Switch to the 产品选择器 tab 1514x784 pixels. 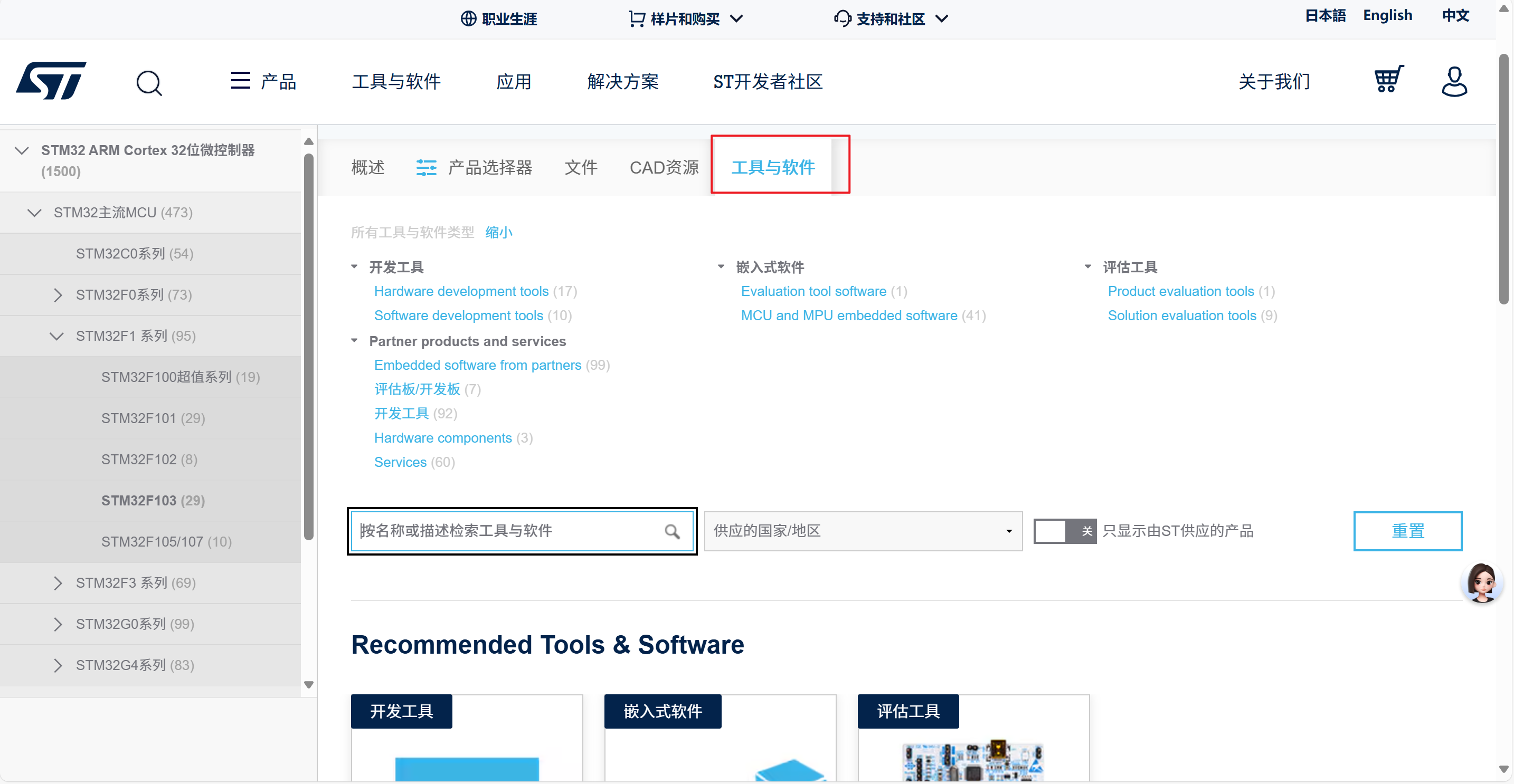474,167
